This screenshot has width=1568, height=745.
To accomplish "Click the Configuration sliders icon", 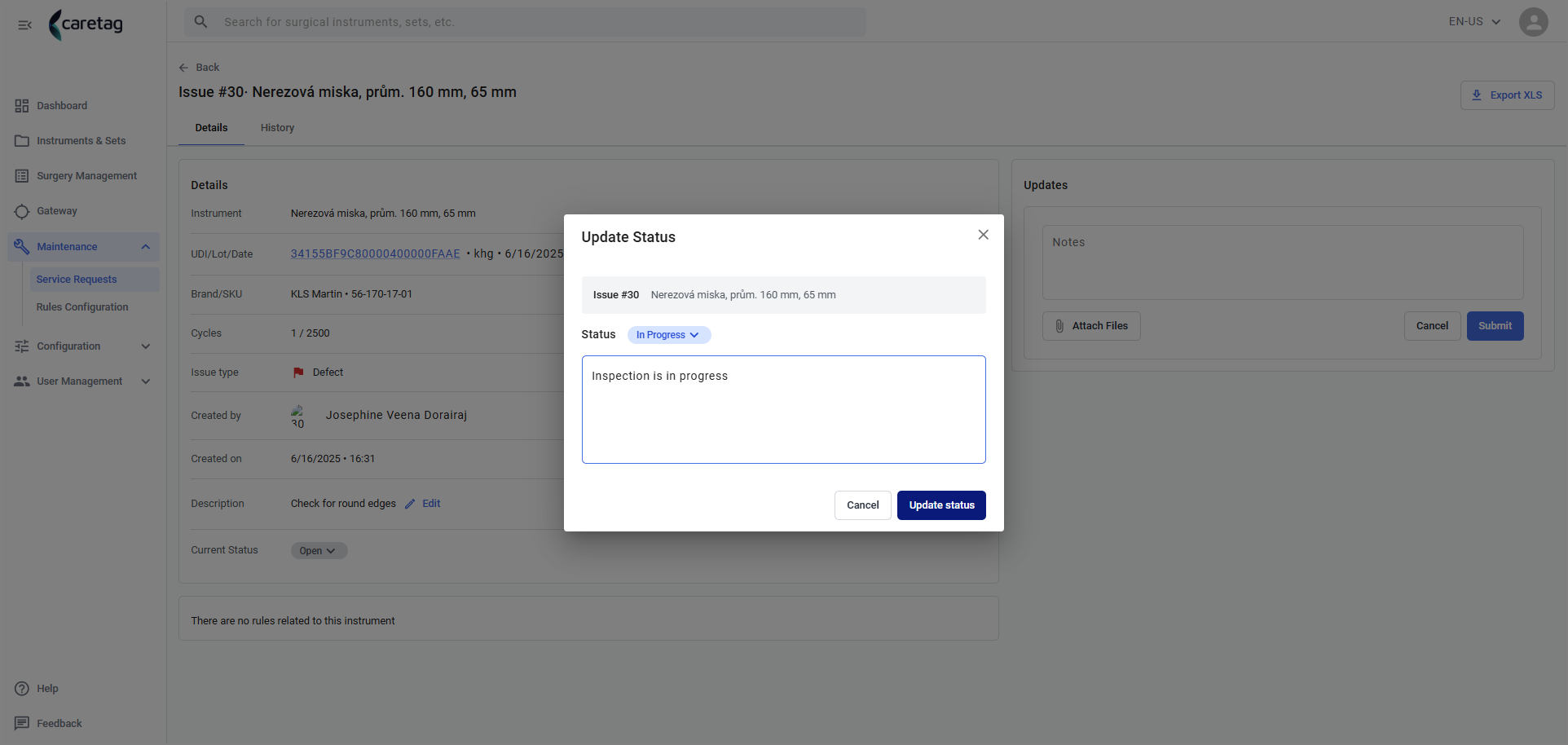I will [22, 346].
